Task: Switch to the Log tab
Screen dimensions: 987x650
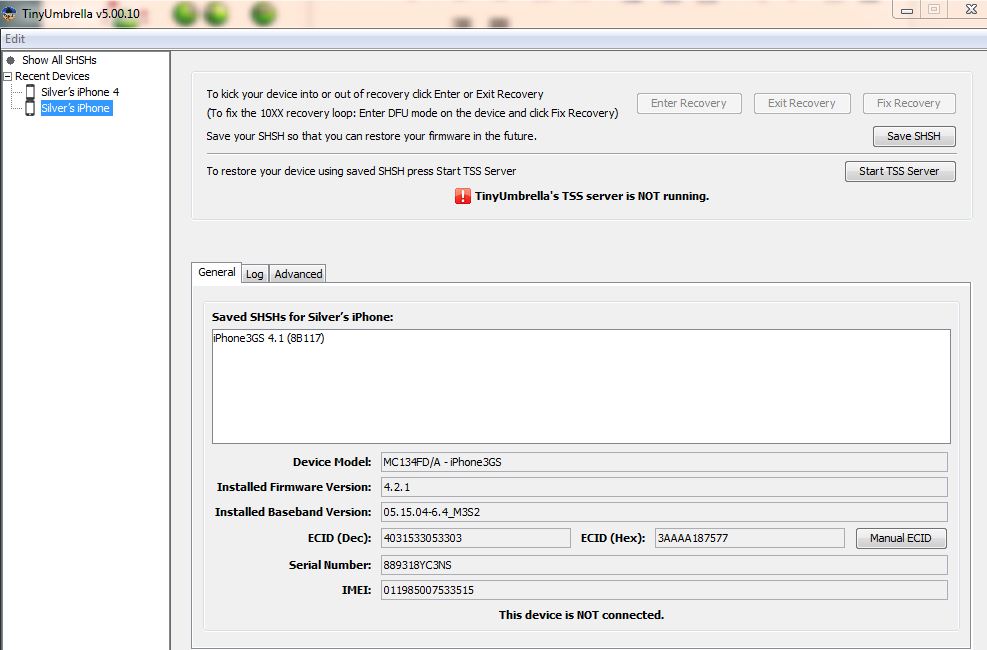Action: (255, 274)
